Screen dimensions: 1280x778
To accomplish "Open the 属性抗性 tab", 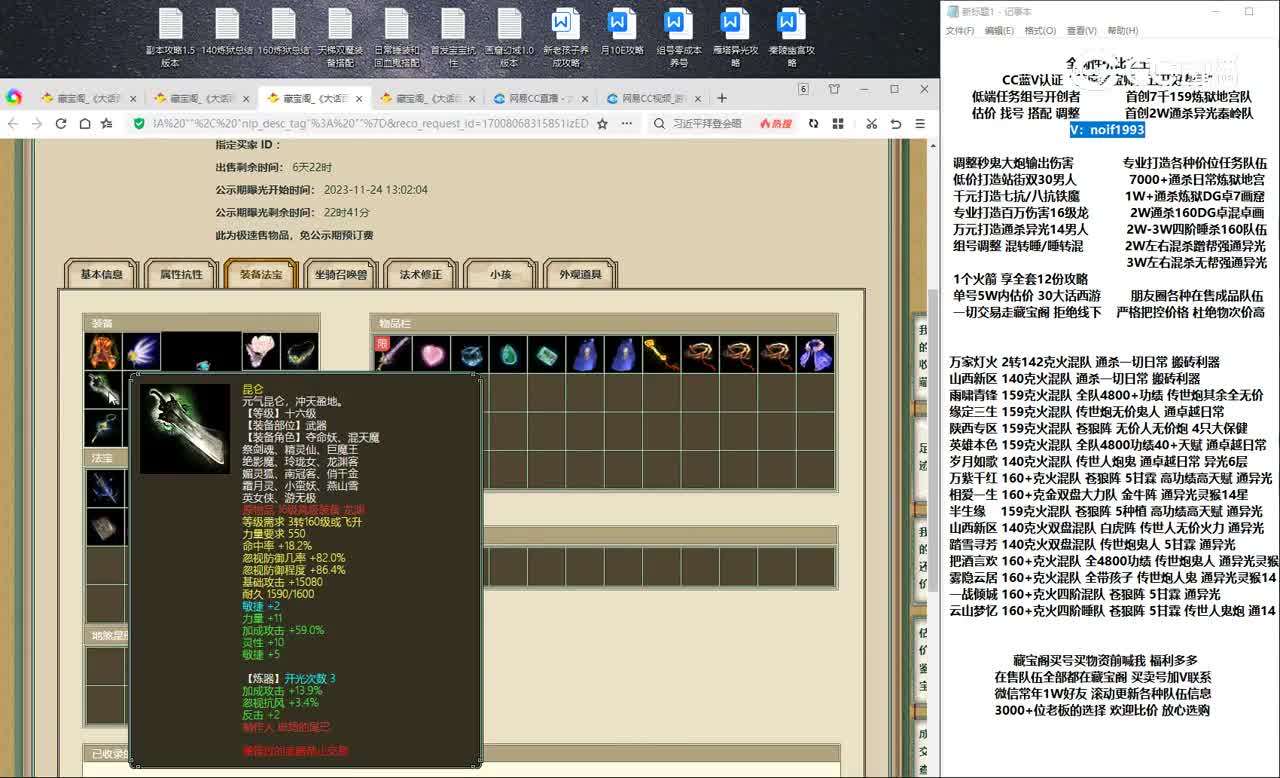I will tap(181, 274).
